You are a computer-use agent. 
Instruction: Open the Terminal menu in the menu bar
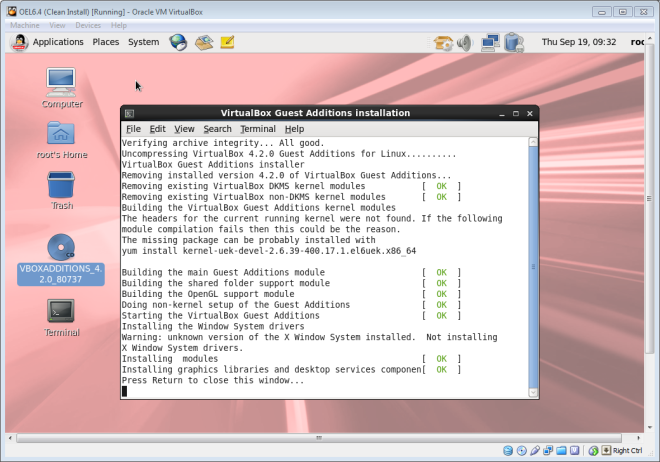coord(258,129)
